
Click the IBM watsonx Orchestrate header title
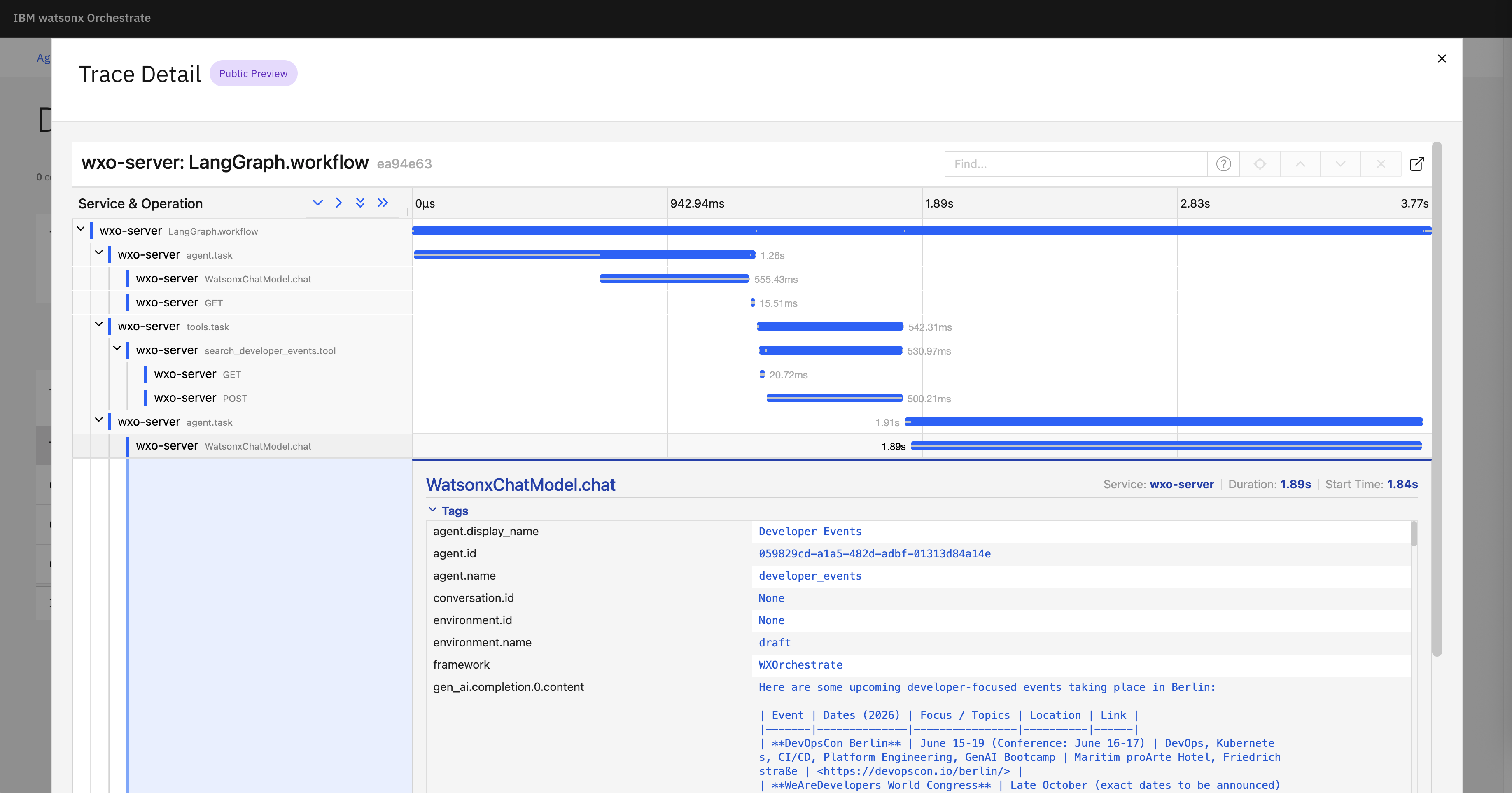pos(82,18)
